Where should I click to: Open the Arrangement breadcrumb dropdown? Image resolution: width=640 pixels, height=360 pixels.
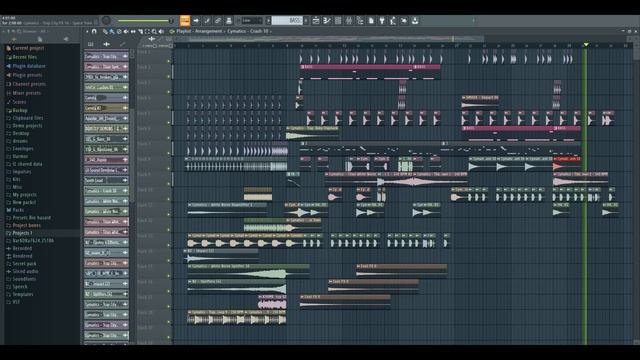pos(209,31)
